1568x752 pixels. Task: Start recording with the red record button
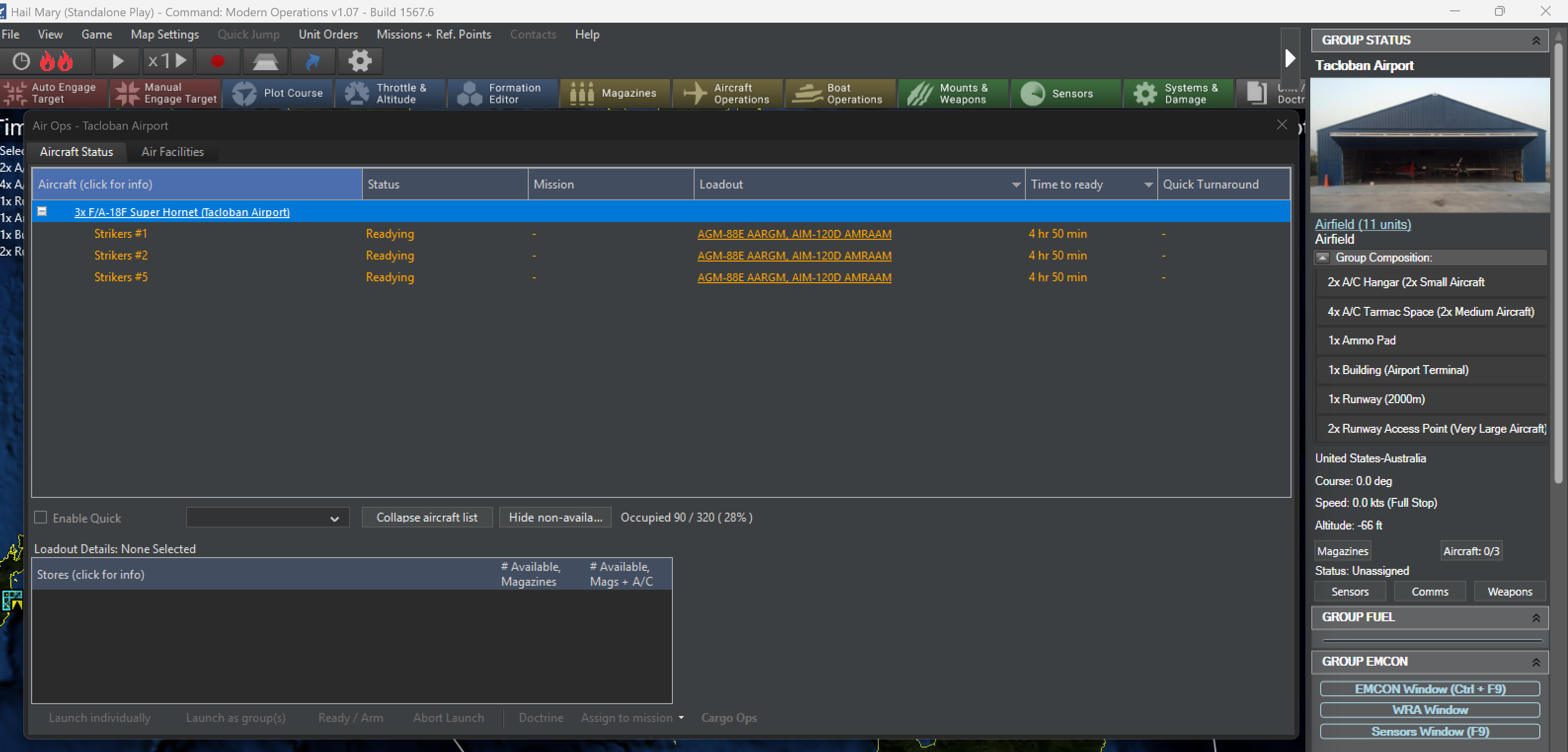(218, 61)
